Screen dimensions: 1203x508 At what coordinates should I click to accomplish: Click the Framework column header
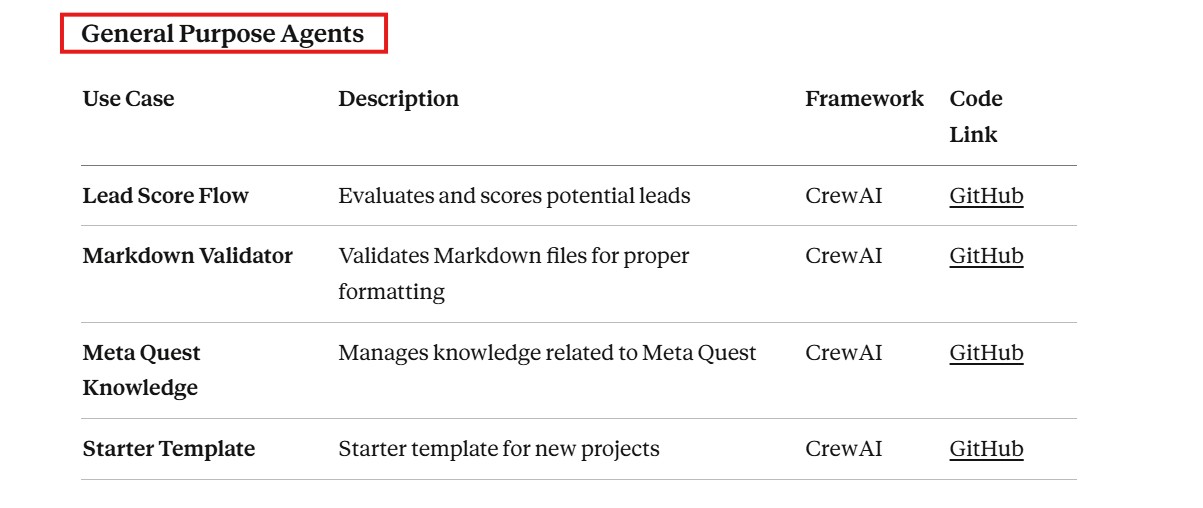click(x=864, y=99)
